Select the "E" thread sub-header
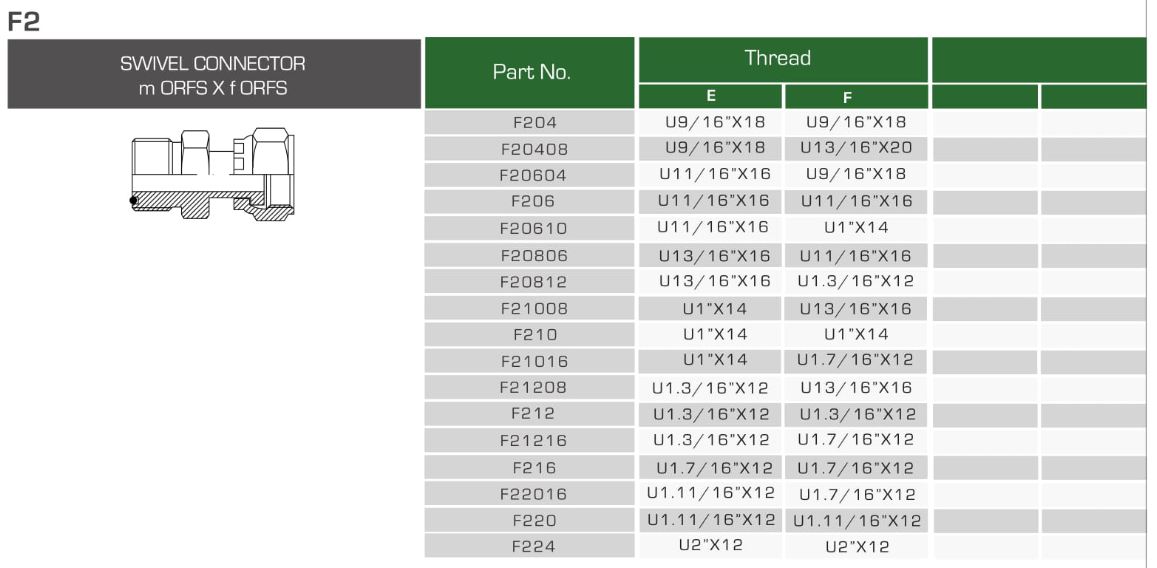Screen dimensions: 1157x568 710,97
